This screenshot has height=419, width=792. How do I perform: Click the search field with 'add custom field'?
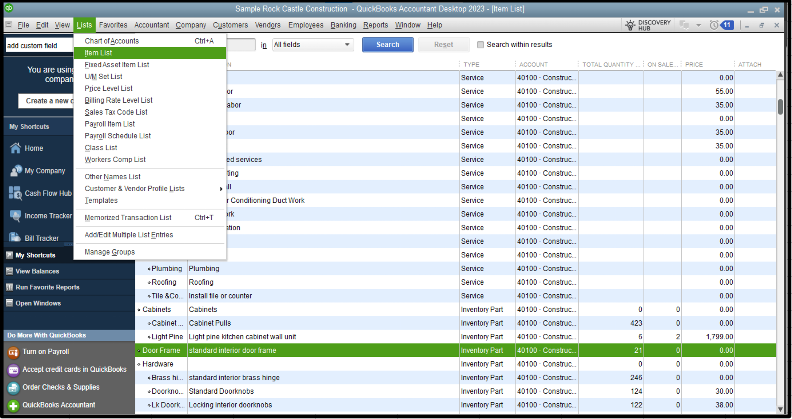pos(39,45)
